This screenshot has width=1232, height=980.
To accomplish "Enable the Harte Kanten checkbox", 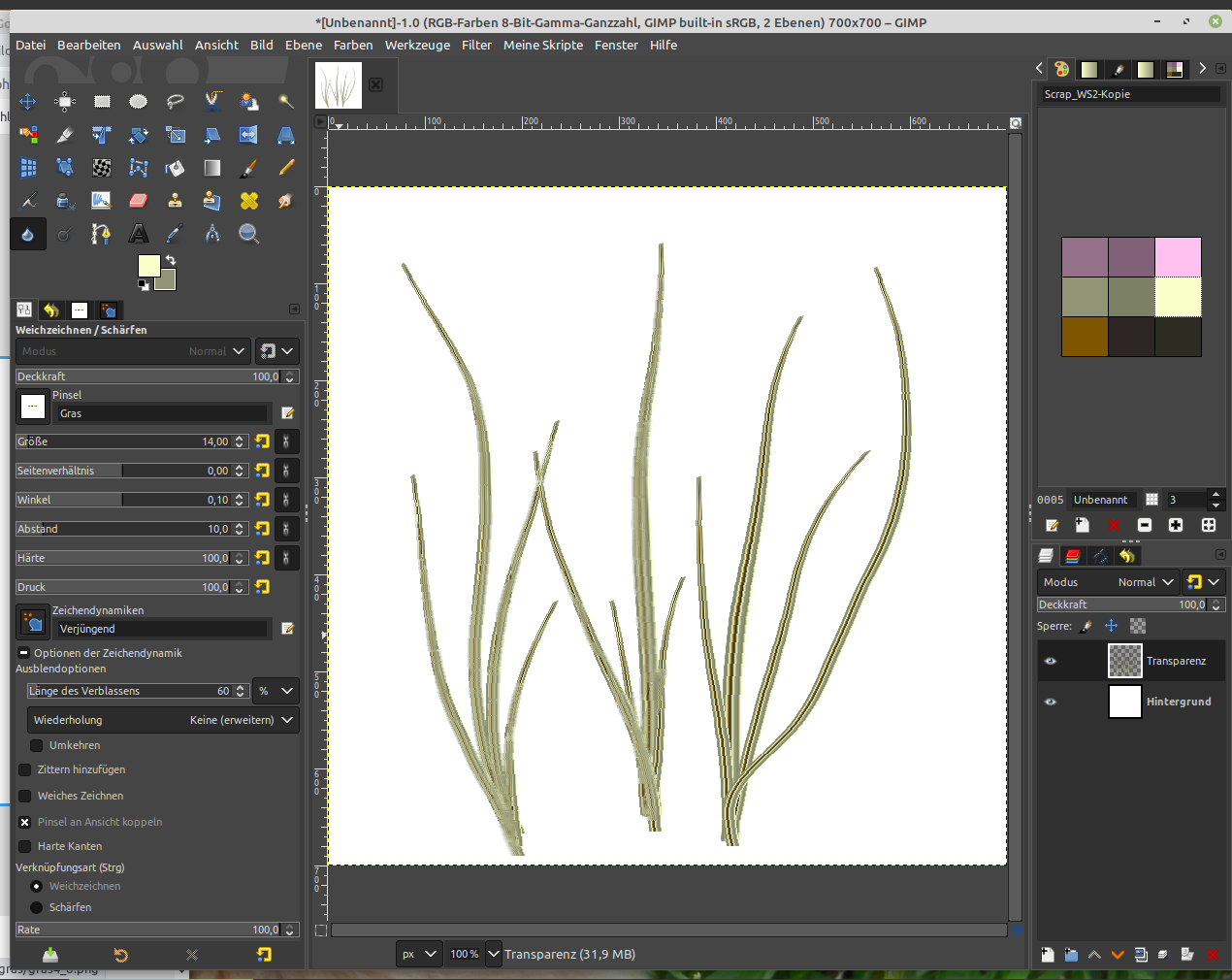I will coord(25,846).
